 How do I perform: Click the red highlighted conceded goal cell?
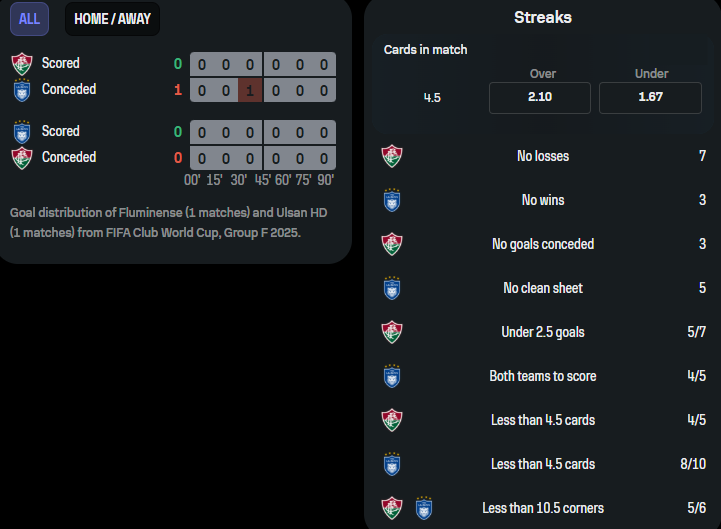250,90
